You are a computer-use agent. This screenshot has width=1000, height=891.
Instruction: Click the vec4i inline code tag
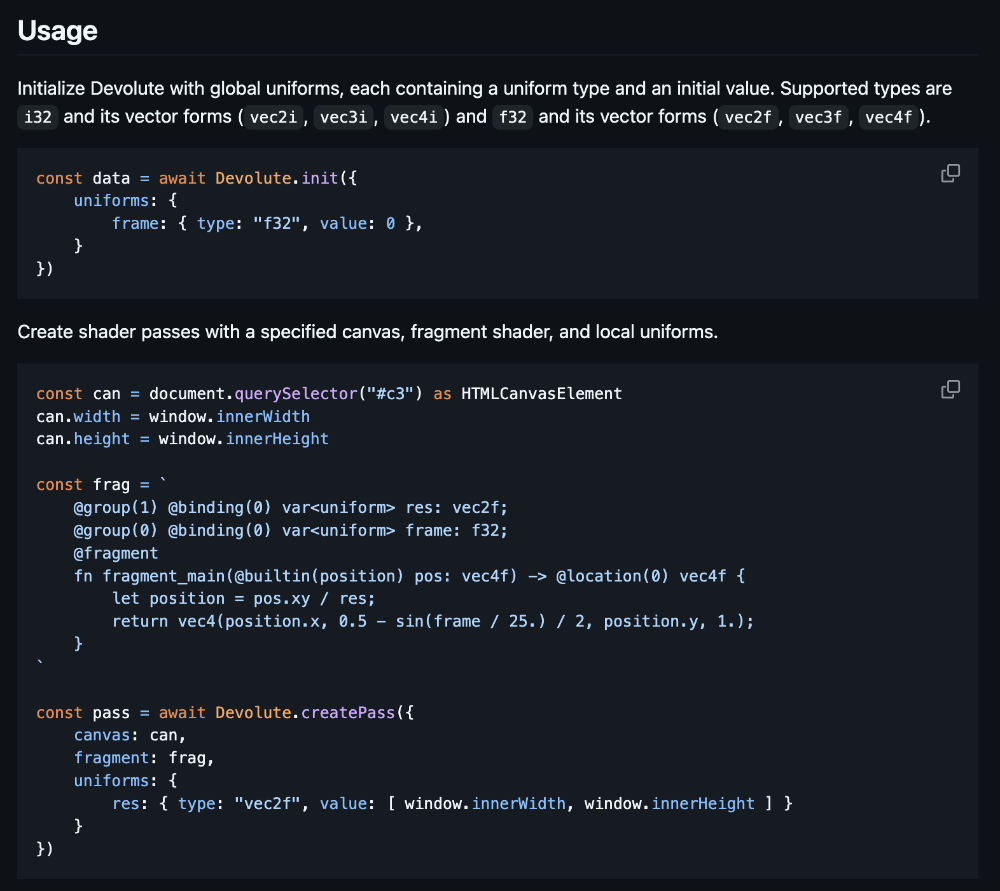(x=414, y=117)
